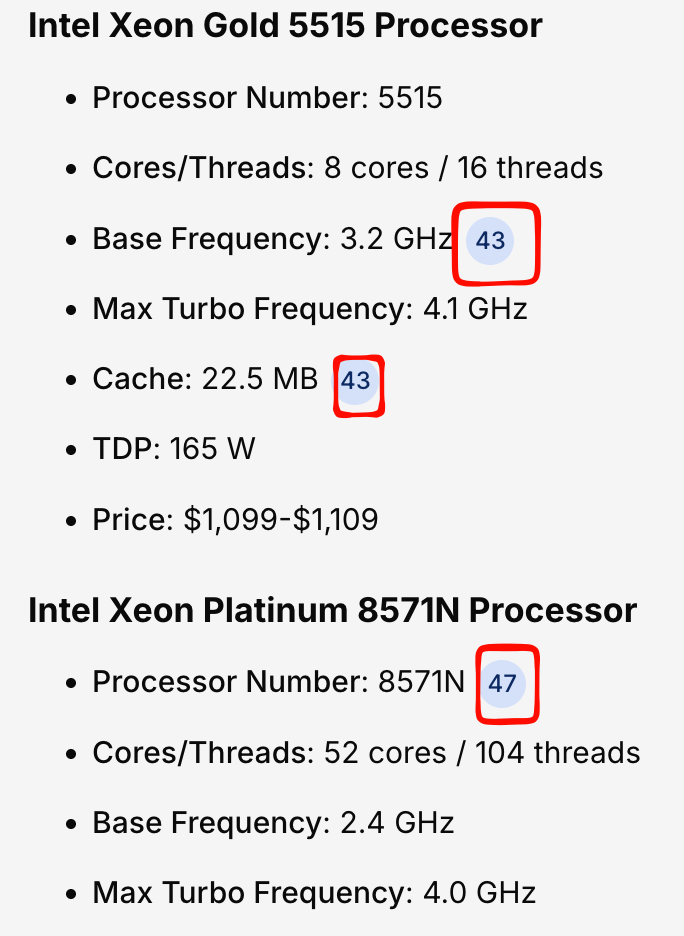Click the Price: $1,099-$1,109 text
Image resolution: width=684 pixels, height=936 pixels.
tap(235, 519)
